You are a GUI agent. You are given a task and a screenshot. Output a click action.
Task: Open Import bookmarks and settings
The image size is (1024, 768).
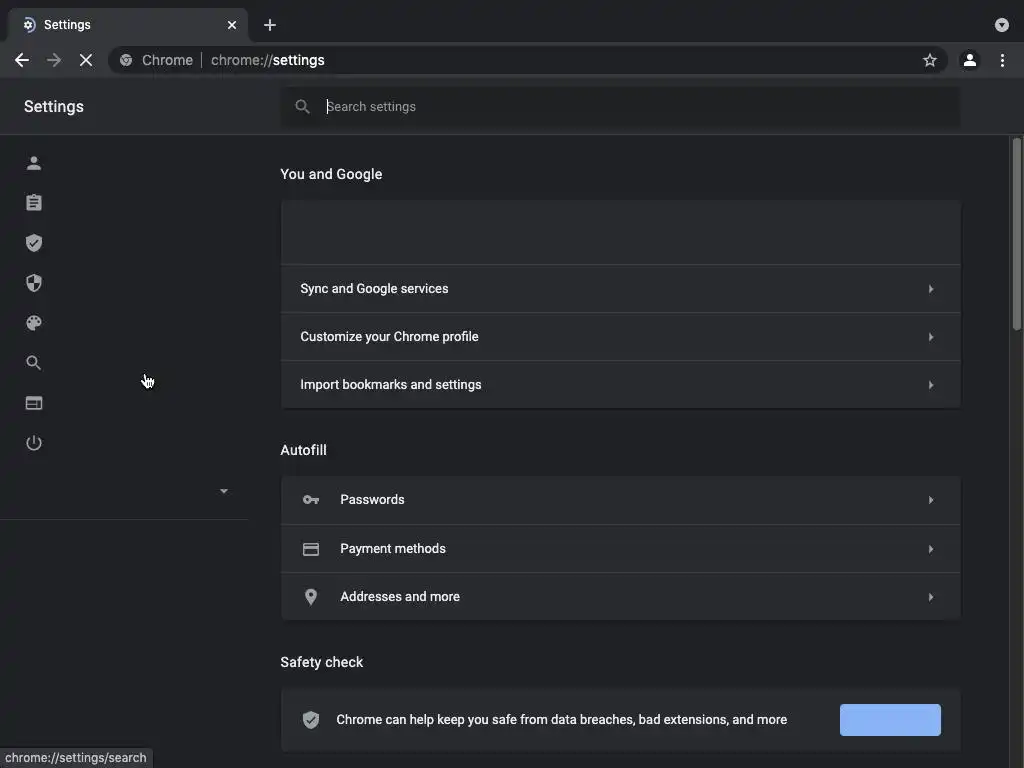click(620, 385)
